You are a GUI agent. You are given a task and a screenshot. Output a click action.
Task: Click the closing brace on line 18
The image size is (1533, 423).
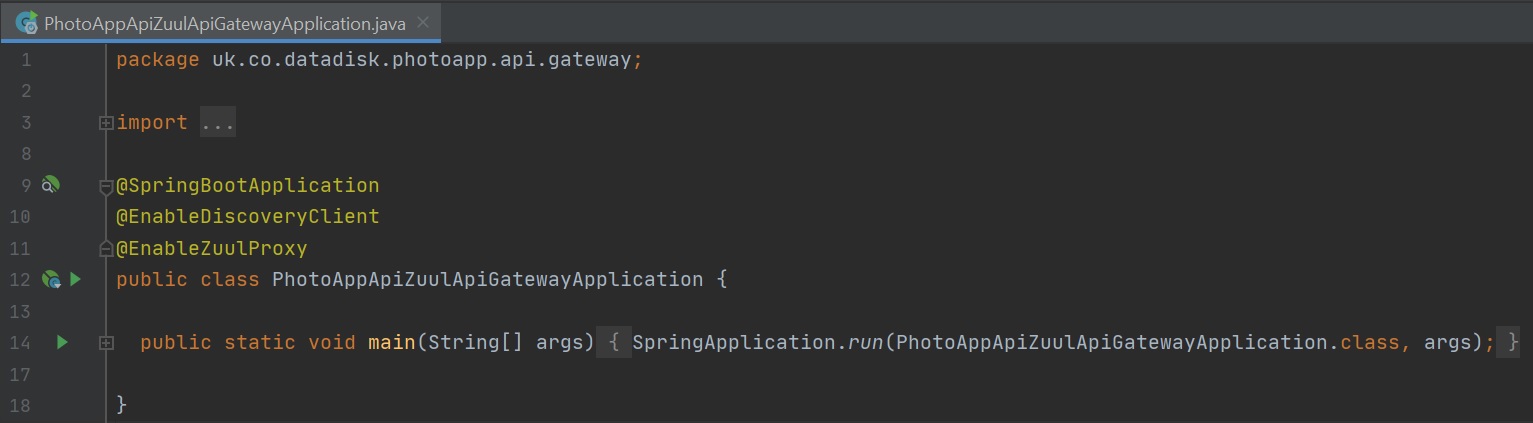click(x=122, y=405)
